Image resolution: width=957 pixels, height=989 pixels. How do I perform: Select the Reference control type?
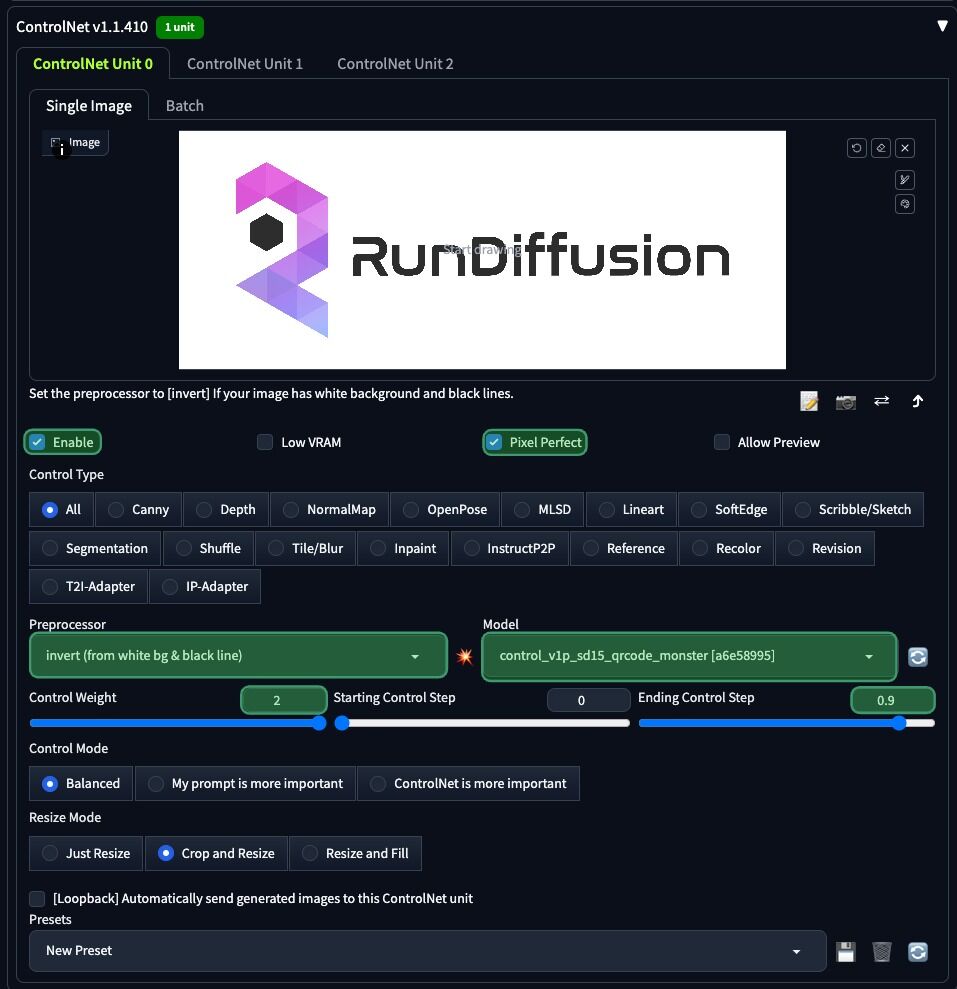pyautogui.click(x=624, y=548)
